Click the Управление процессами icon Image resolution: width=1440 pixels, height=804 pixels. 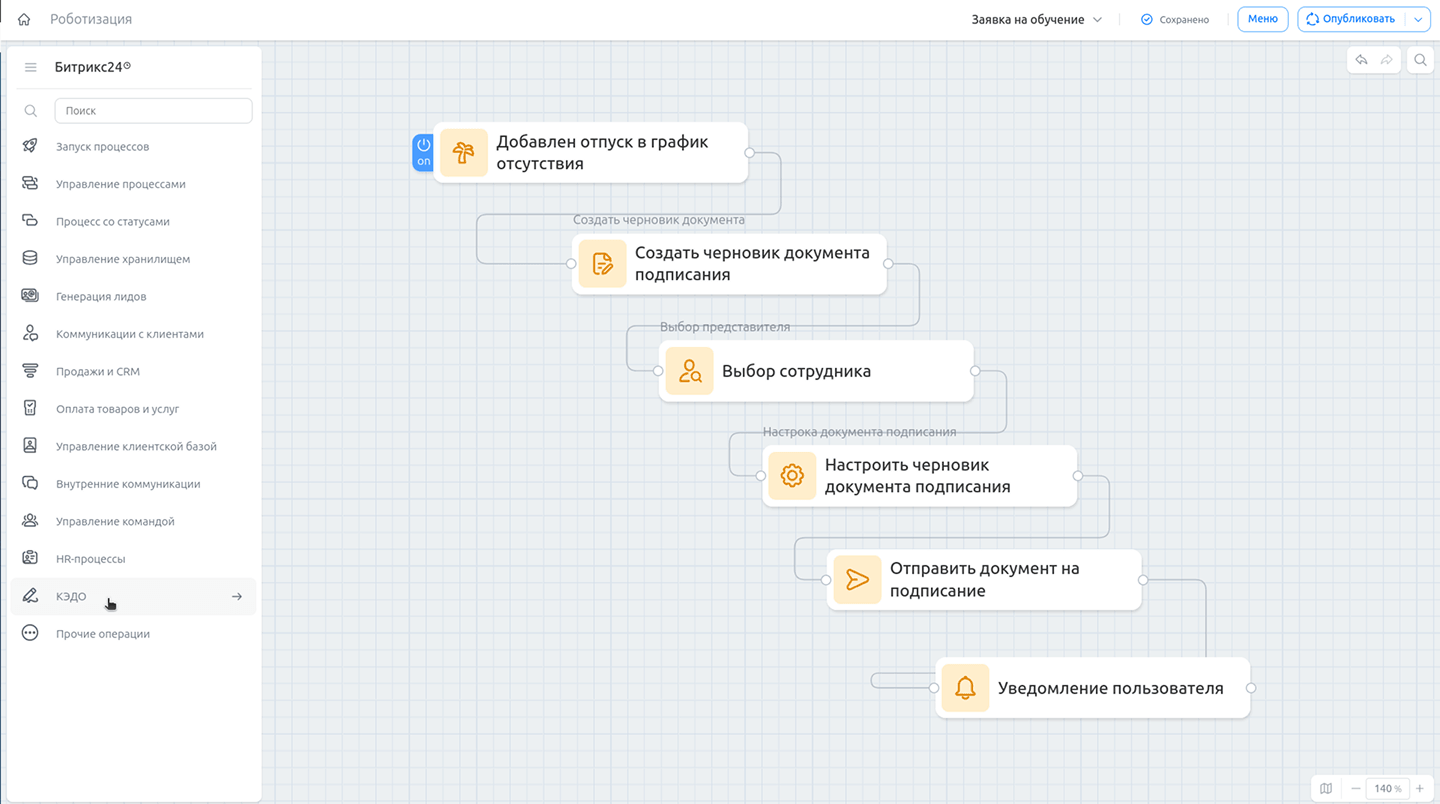coord(30,183)
